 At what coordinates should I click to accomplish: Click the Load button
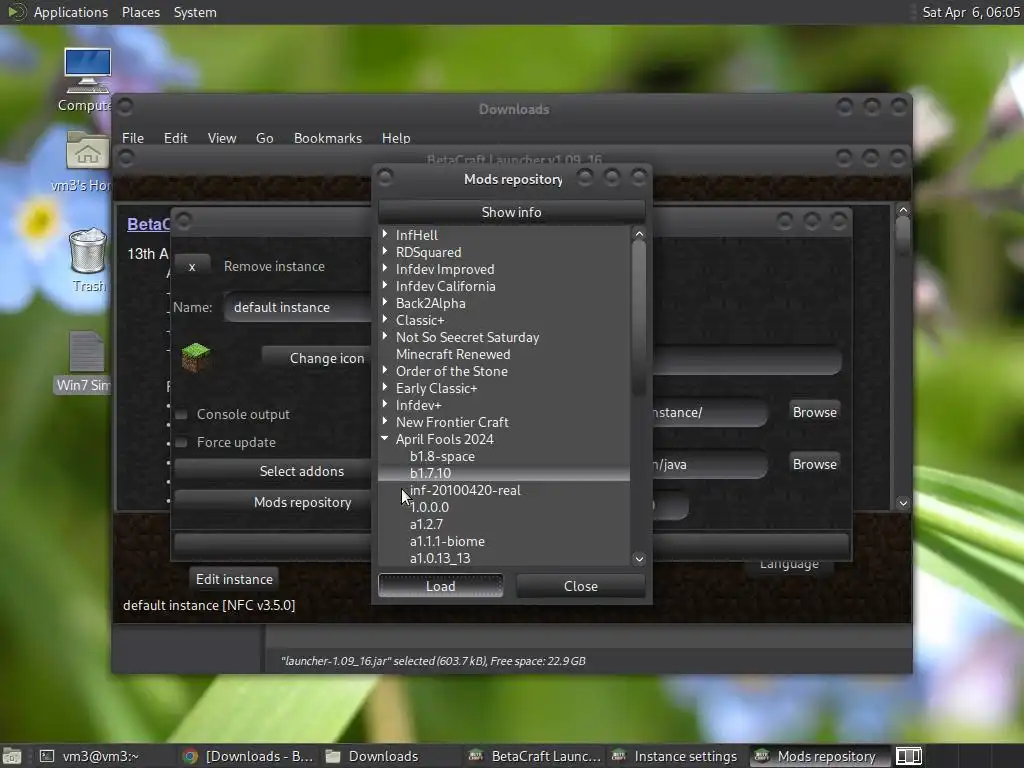[x=440, y=586]
